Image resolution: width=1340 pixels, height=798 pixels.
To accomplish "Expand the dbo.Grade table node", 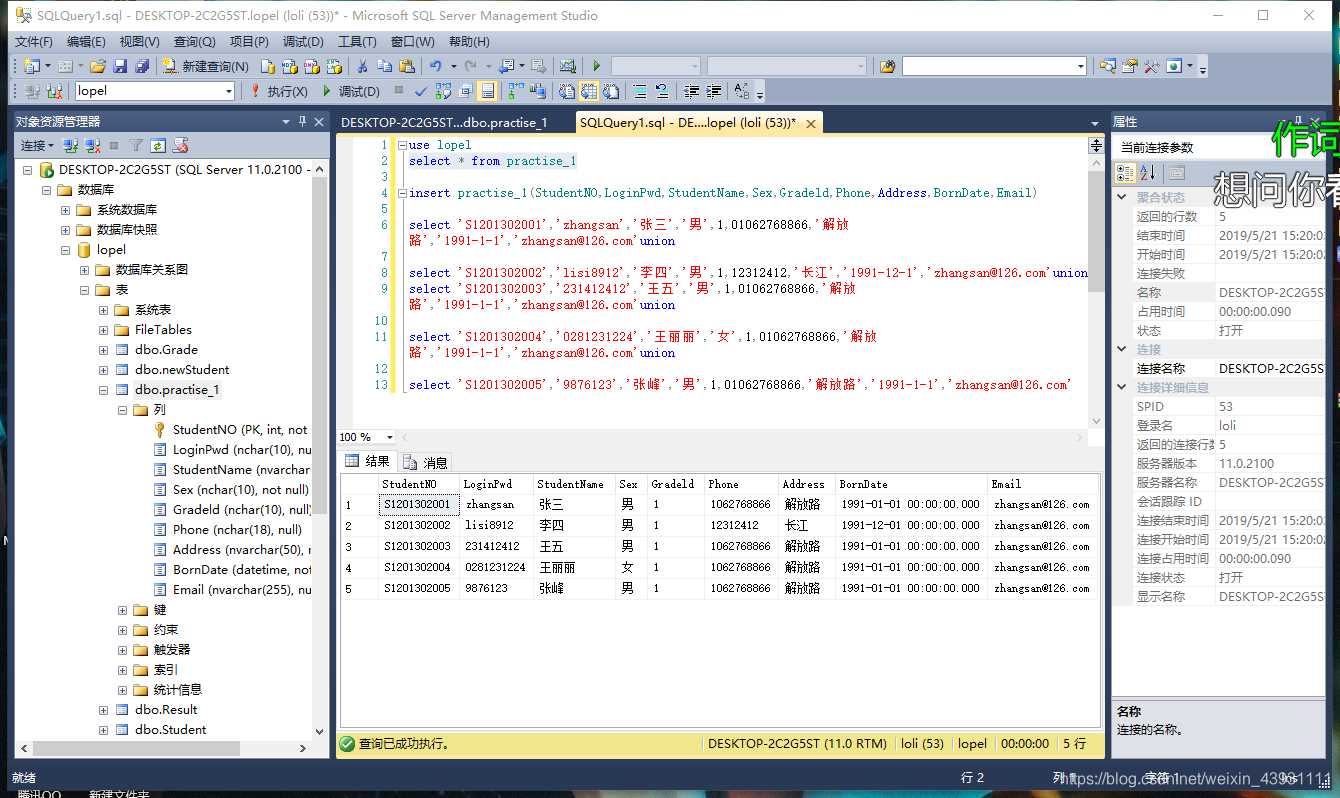I will pos(104,350).
